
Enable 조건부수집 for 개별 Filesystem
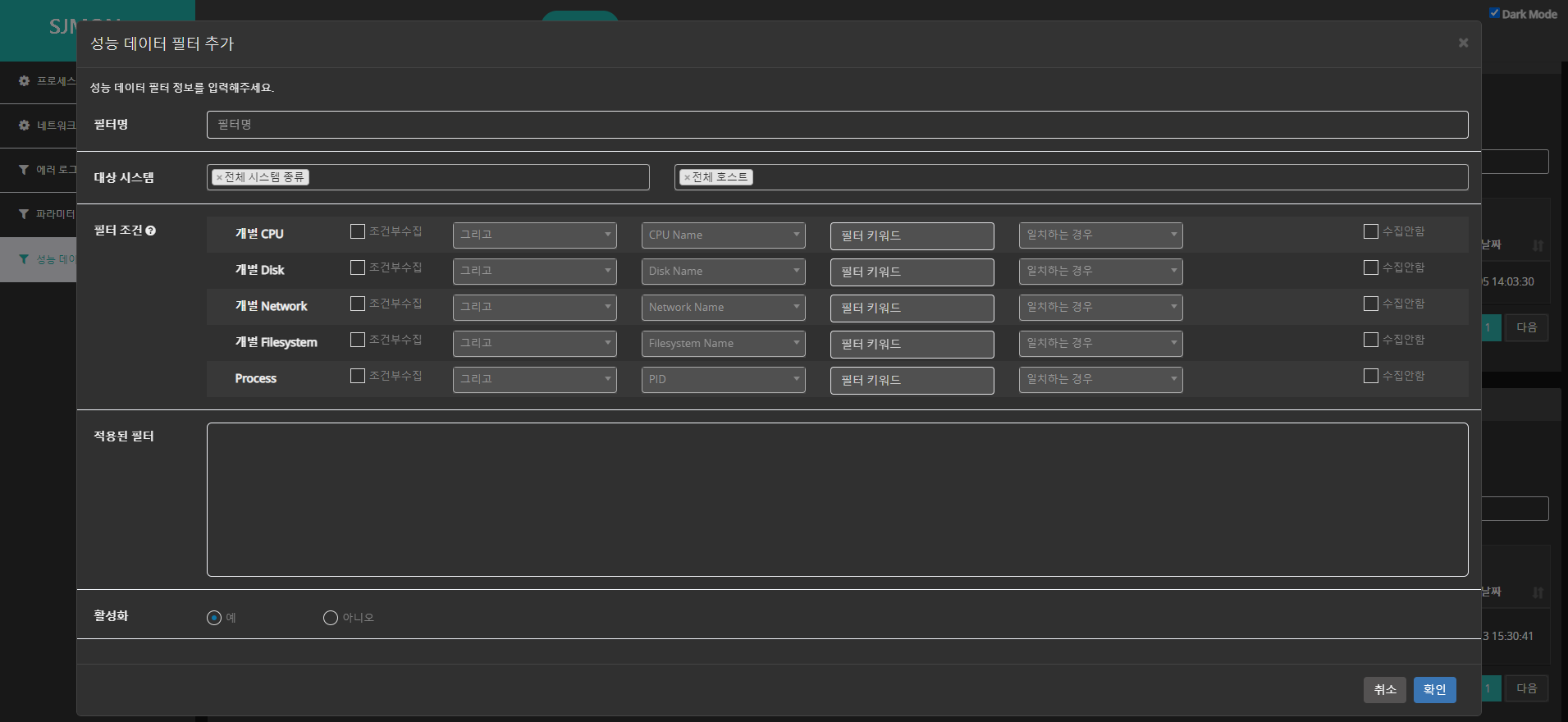[x=358, y=340]
